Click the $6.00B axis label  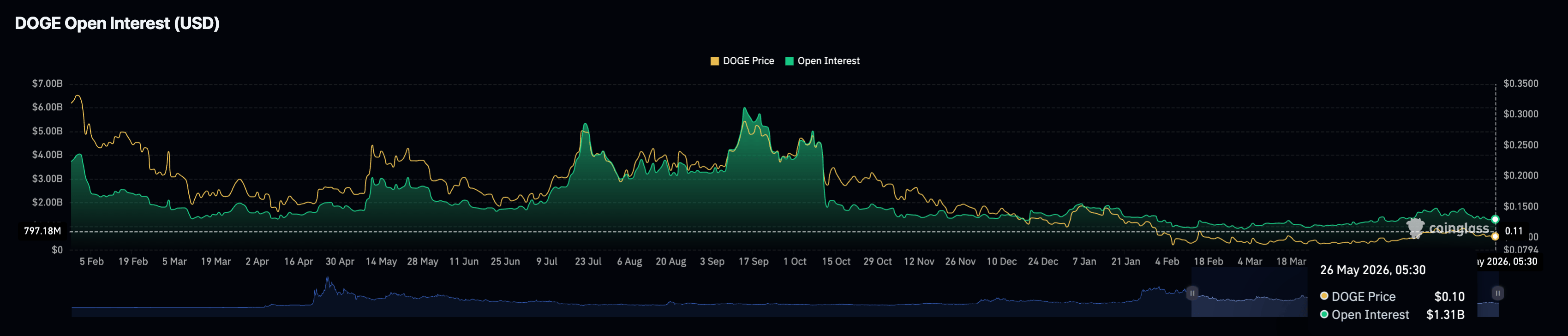(48, 107)
